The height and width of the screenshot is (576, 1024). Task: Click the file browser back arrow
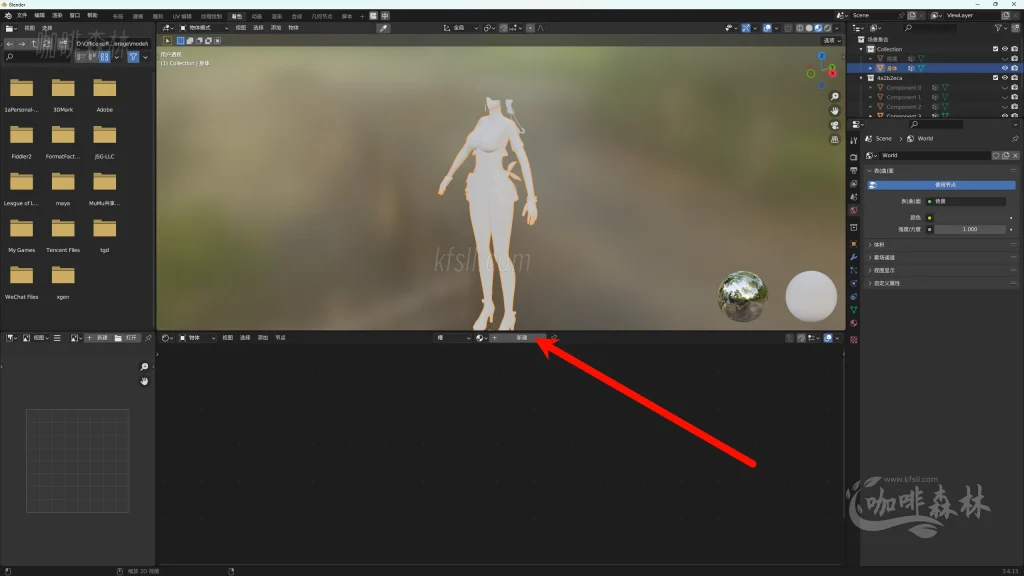point(10,44)
